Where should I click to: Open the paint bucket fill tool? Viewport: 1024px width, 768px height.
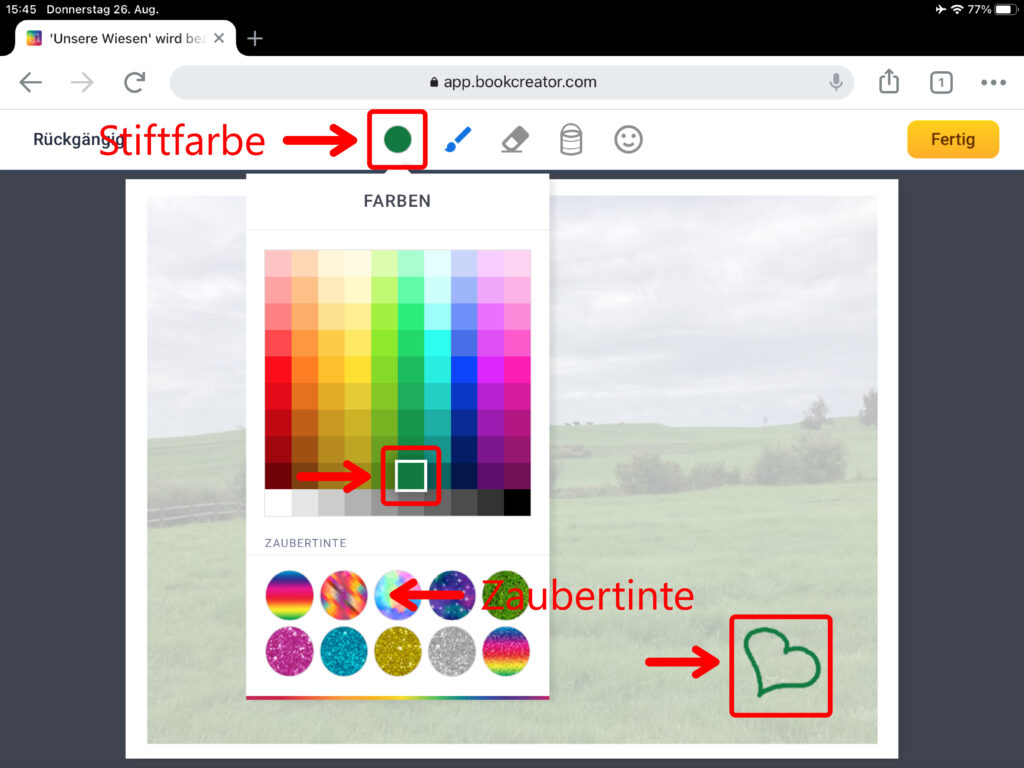(570, 140)
